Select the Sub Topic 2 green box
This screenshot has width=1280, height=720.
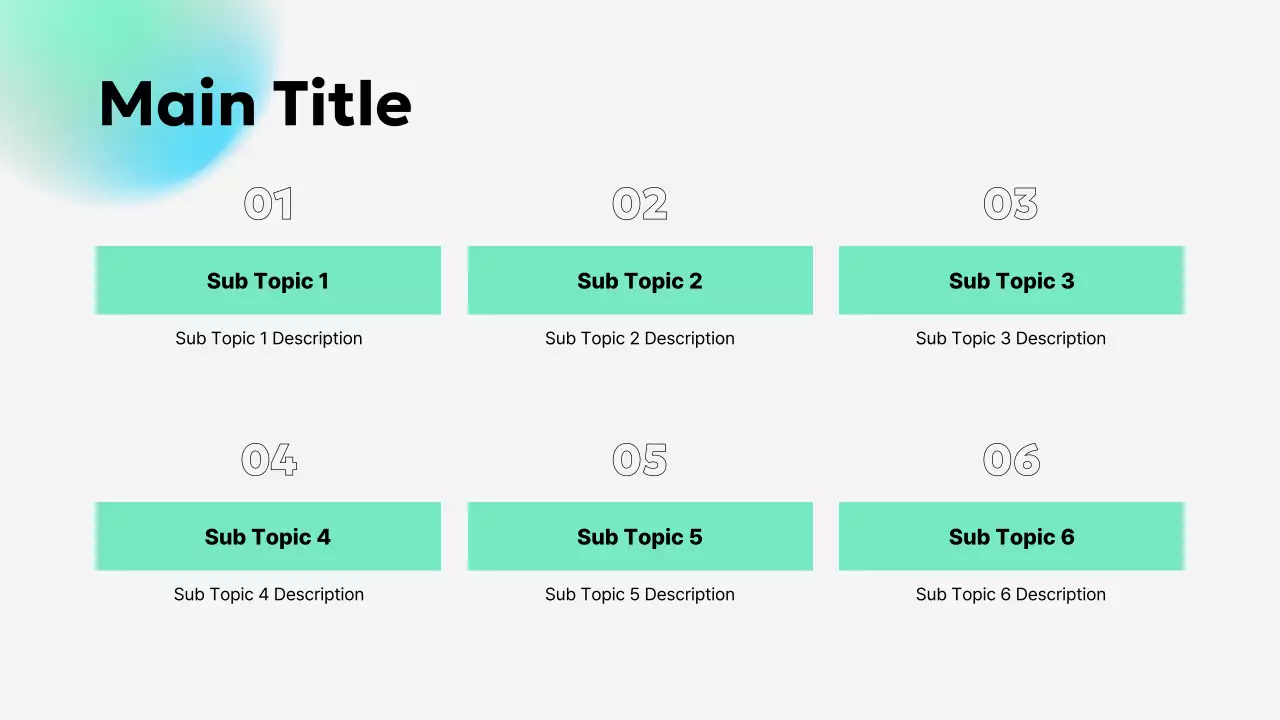[640, 281]
